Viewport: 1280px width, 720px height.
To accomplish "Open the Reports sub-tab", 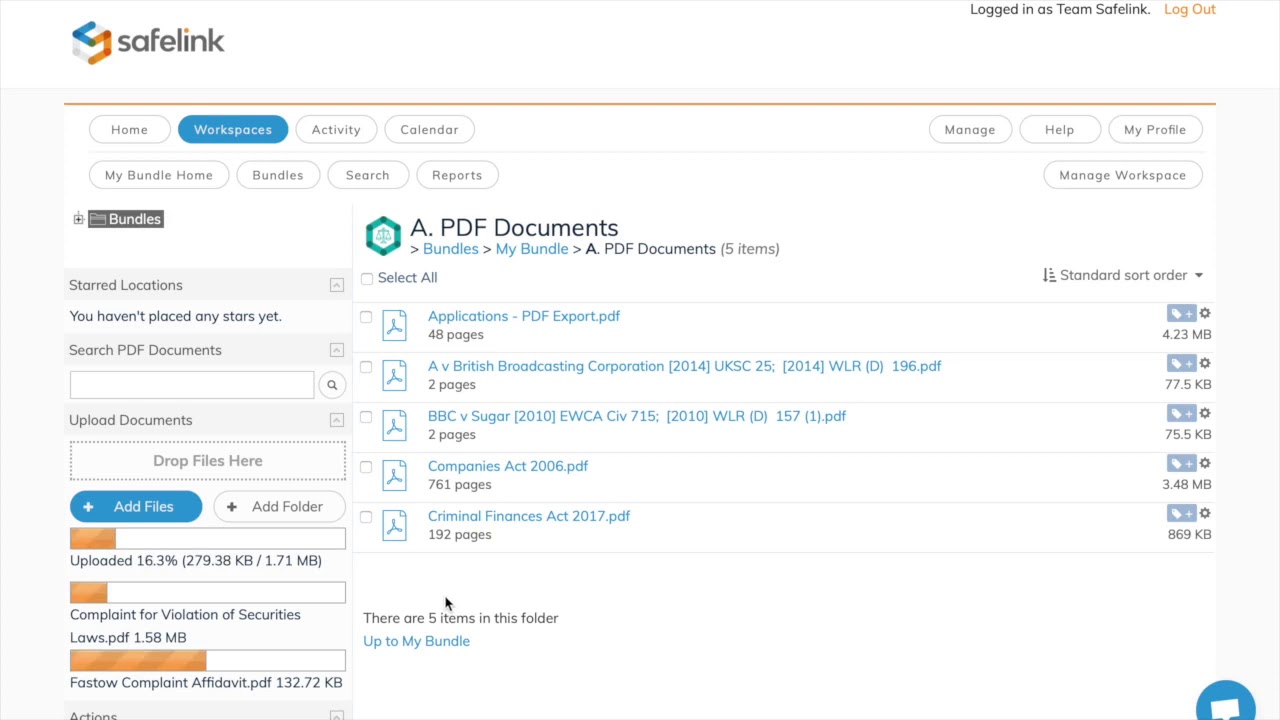I will (x=457, y=175).
